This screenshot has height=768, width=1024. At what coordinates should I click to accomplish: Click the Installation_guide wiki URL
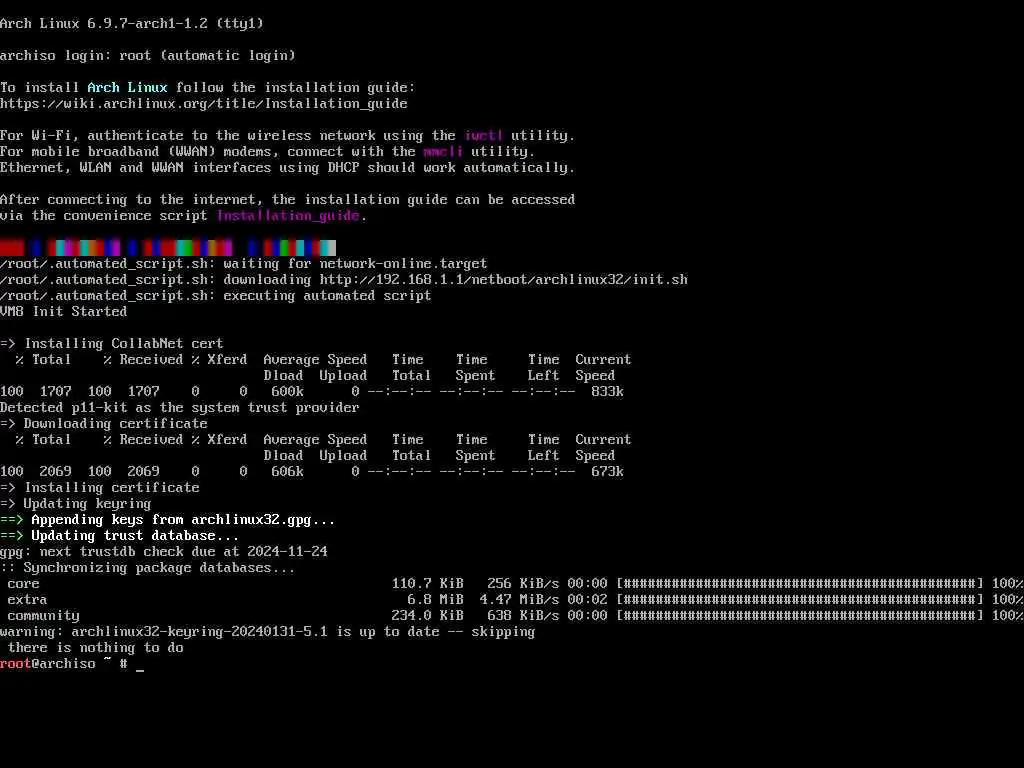pyautogui.click(x=204, y=103)
